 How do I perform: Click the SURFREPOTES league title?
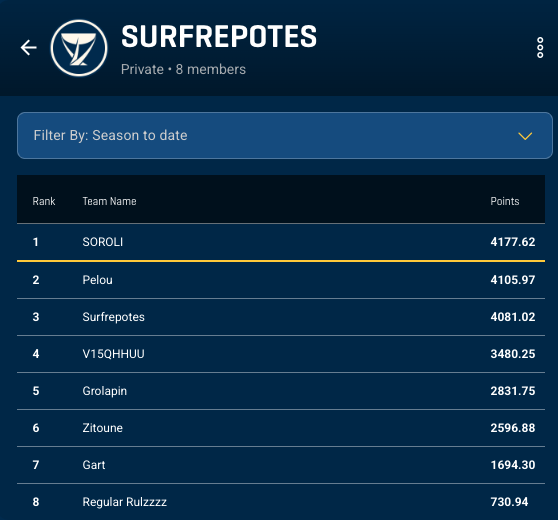(219, 36)
